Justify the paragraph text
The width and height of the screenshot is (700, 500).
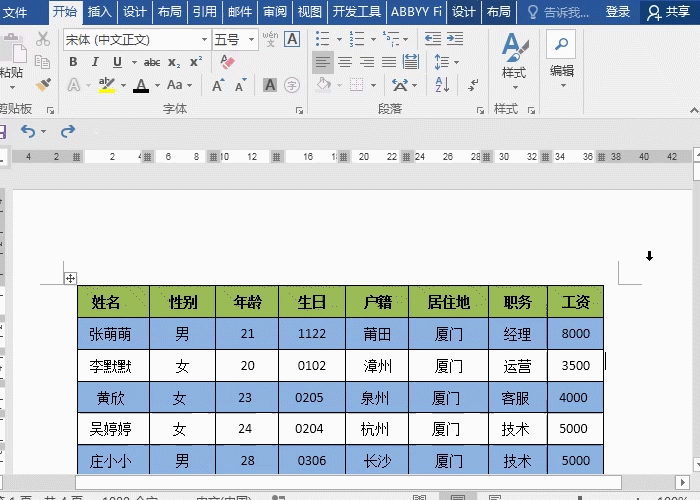388,62
